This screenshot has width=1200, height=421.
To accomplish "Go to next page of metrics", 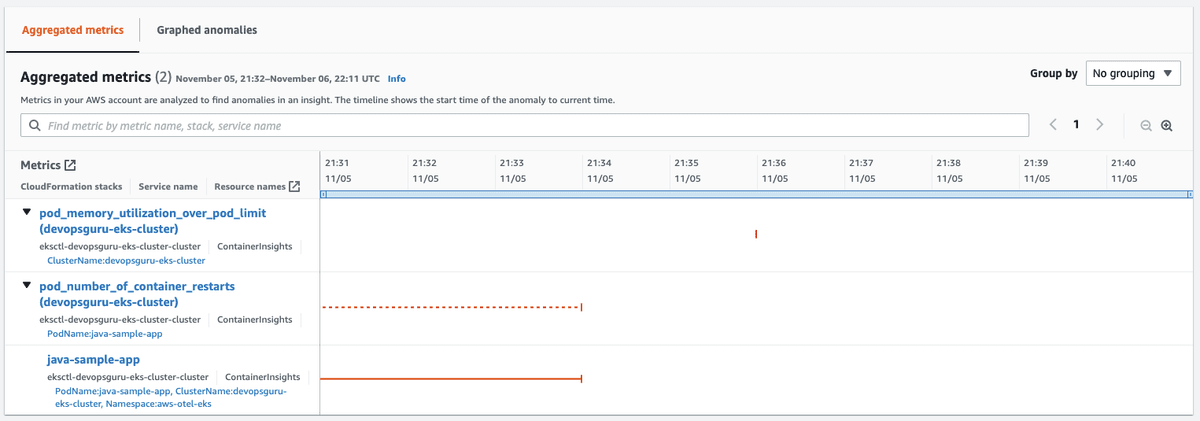I will pos(1100,125).
